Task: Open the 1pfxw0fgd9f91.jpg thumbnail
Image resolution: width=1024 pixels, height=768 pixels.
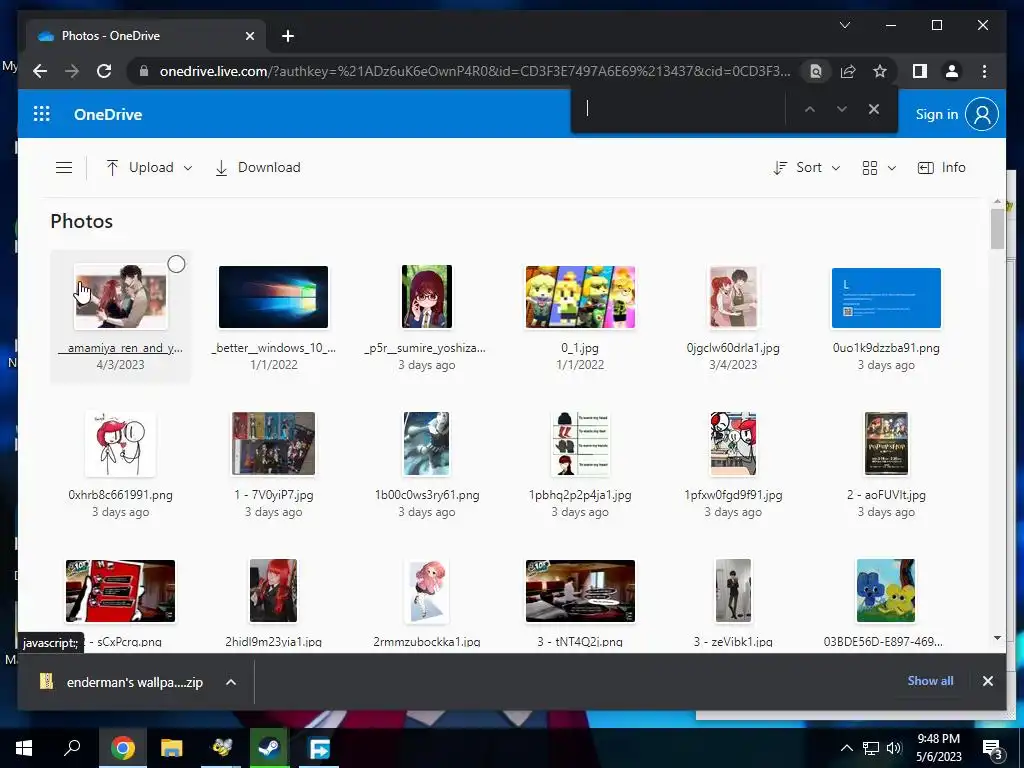Action: pos(733,444)
